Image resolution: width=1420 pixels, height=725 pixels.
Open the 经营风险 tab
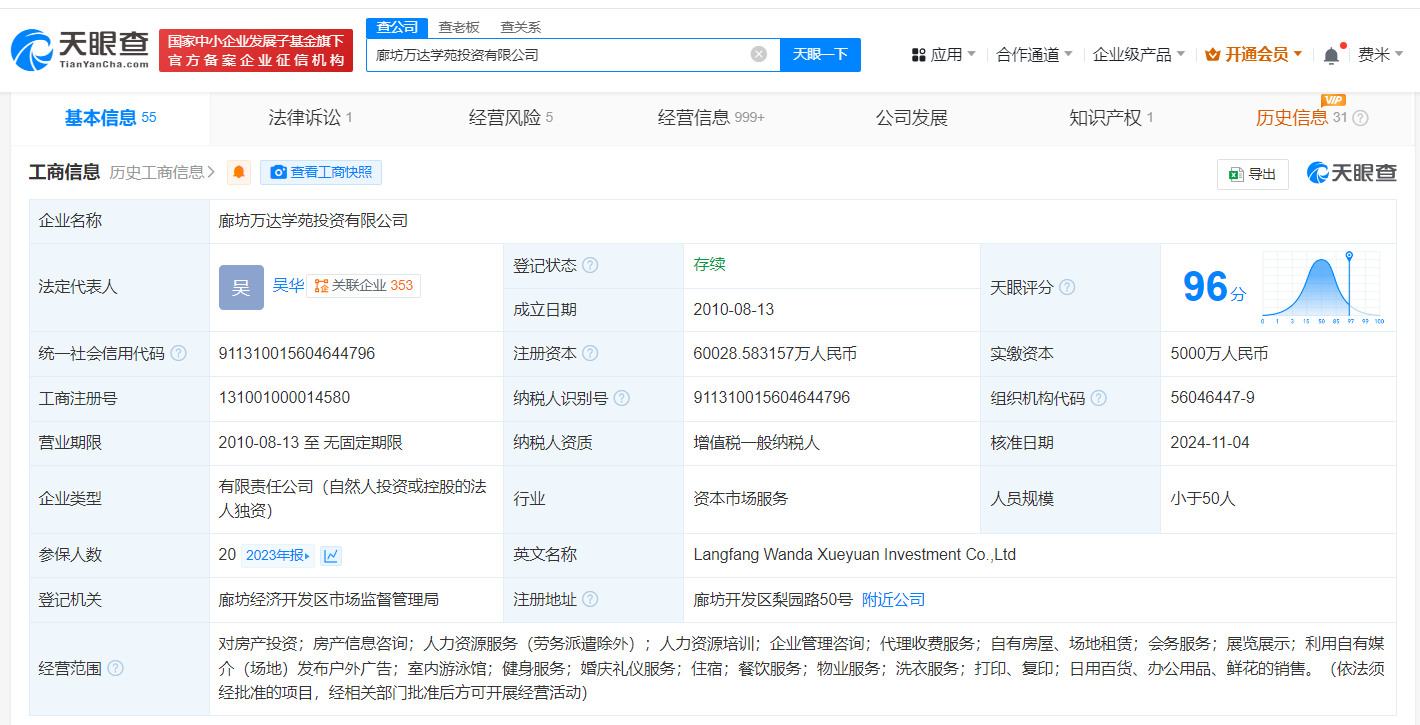[x=510, y=118]
